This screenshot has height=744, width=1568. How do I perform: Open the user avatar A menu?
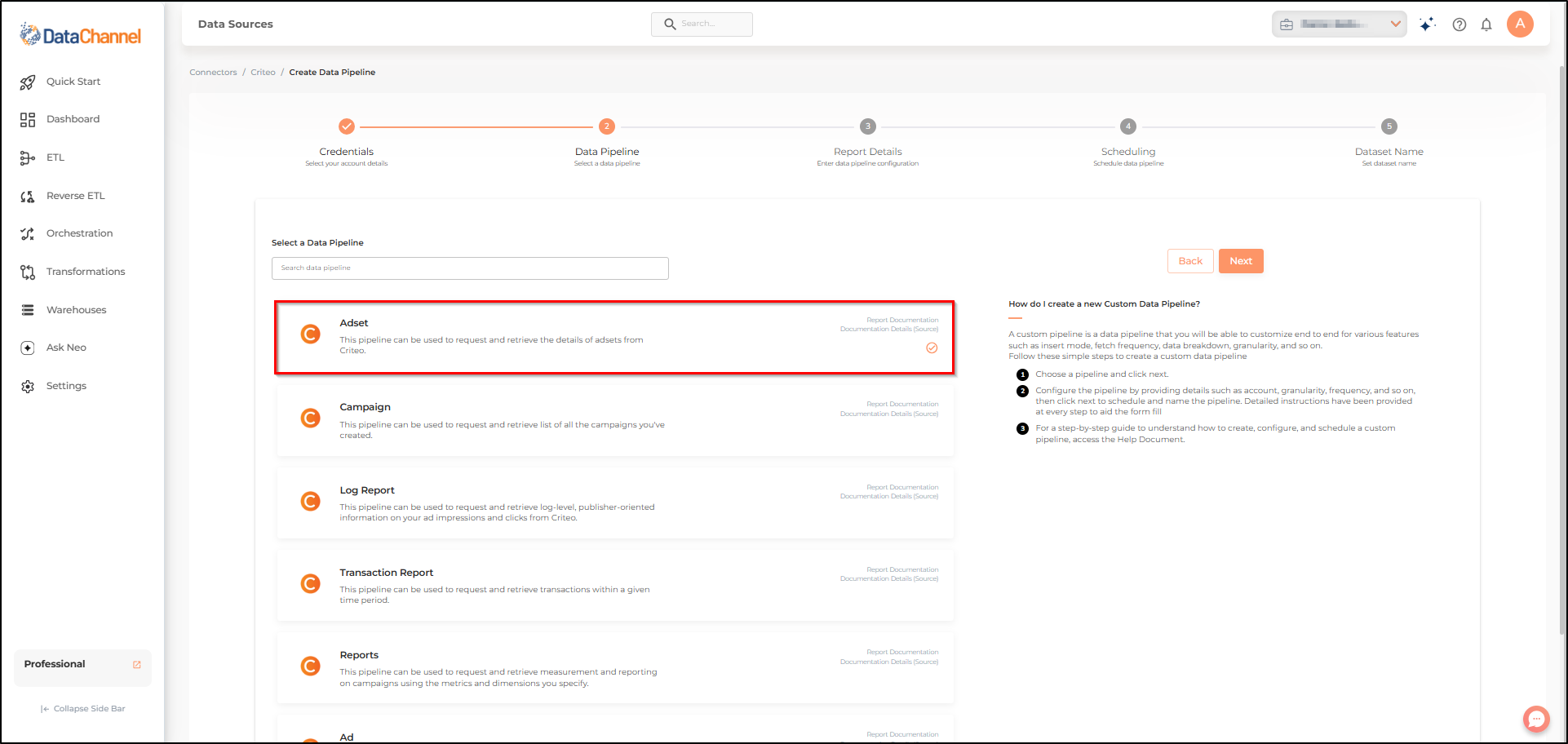1520,24
